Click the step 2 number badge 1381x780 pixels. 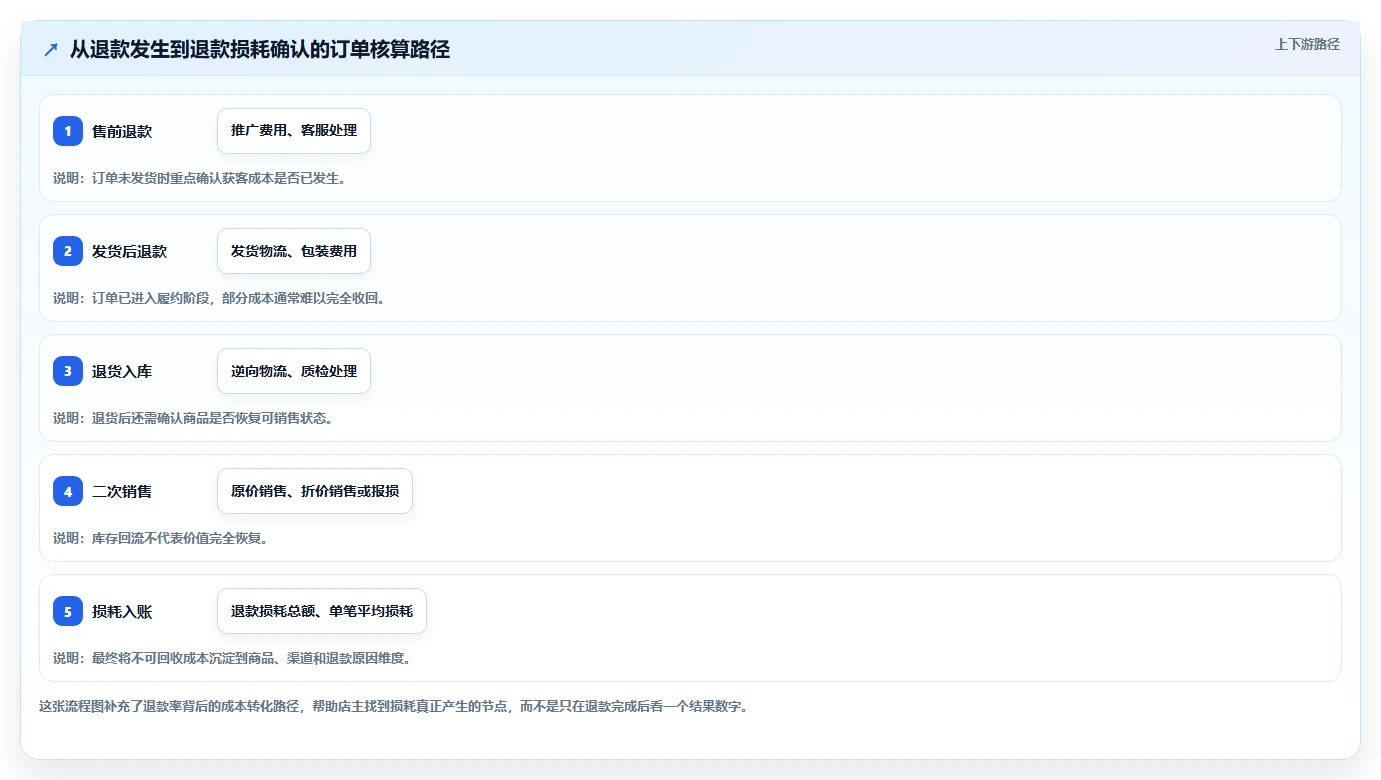[x=68, y=251]
